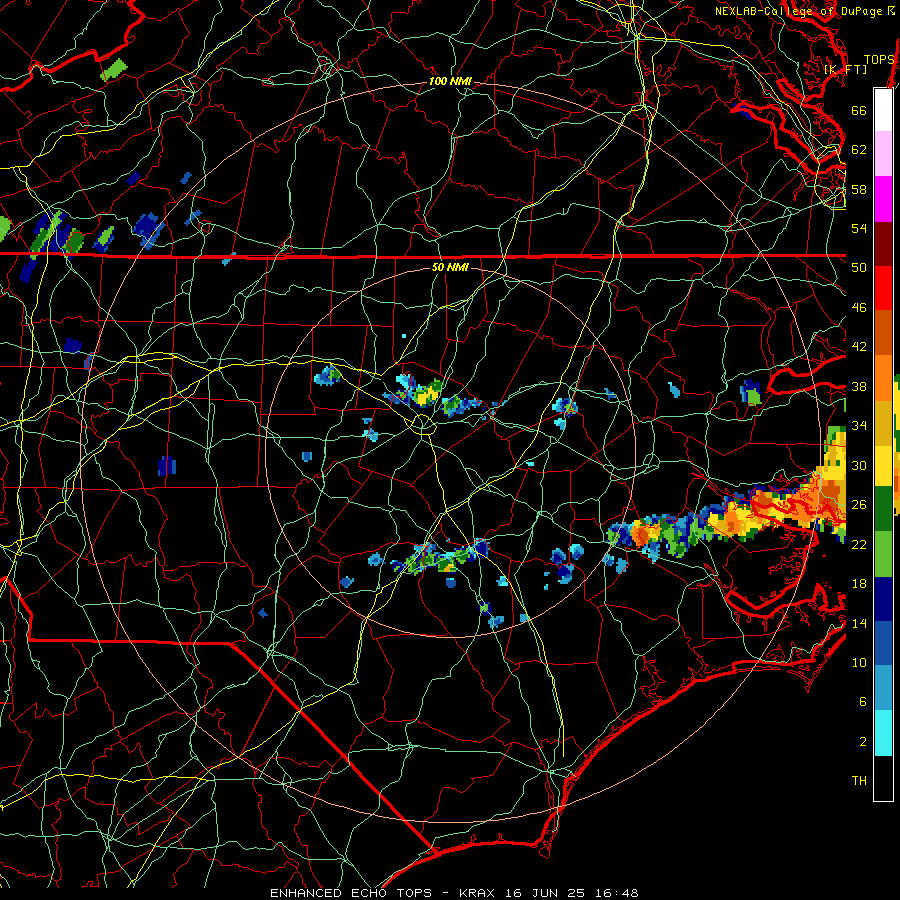This screenshot has height=900, width=900.
Task: Click the 14 legend value
Action: [x=859, y=623]
